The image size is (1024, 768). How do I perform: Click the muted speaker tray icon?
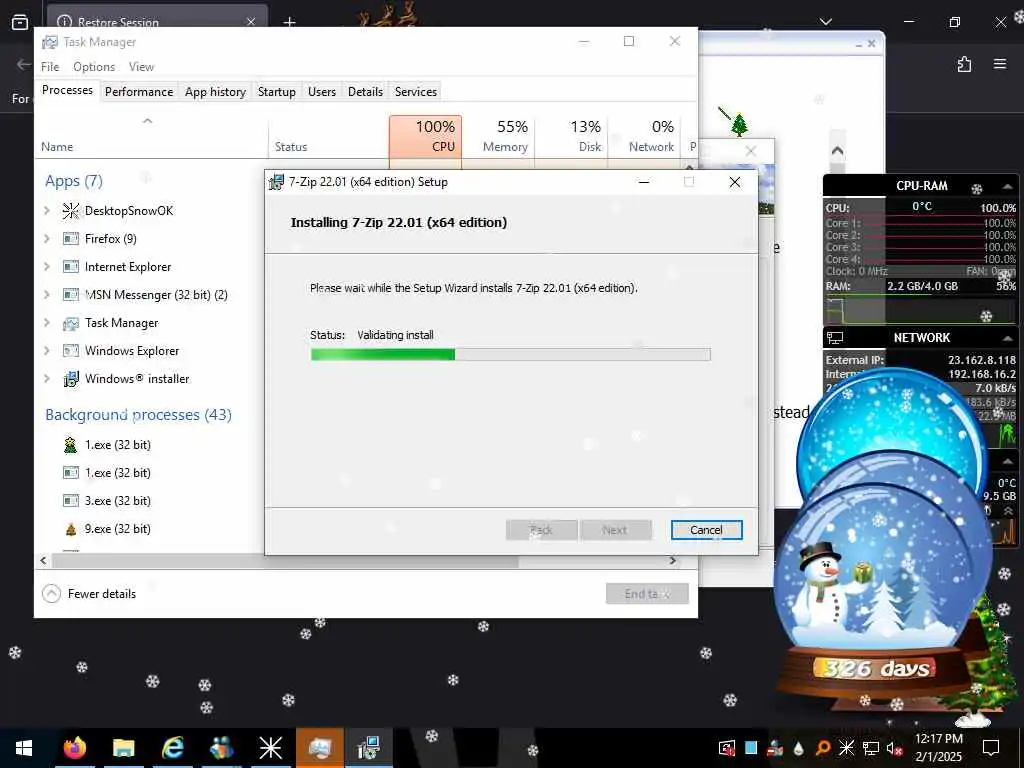click(894, 748)
